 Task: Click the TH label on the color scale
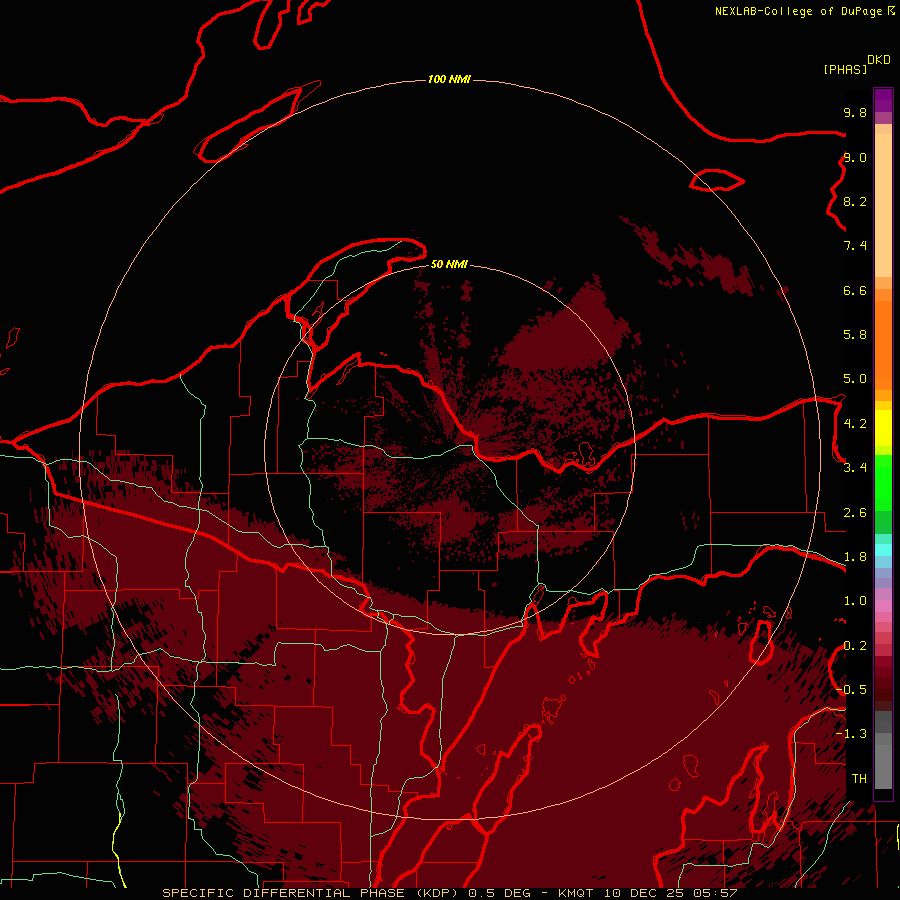click(859, 779)
